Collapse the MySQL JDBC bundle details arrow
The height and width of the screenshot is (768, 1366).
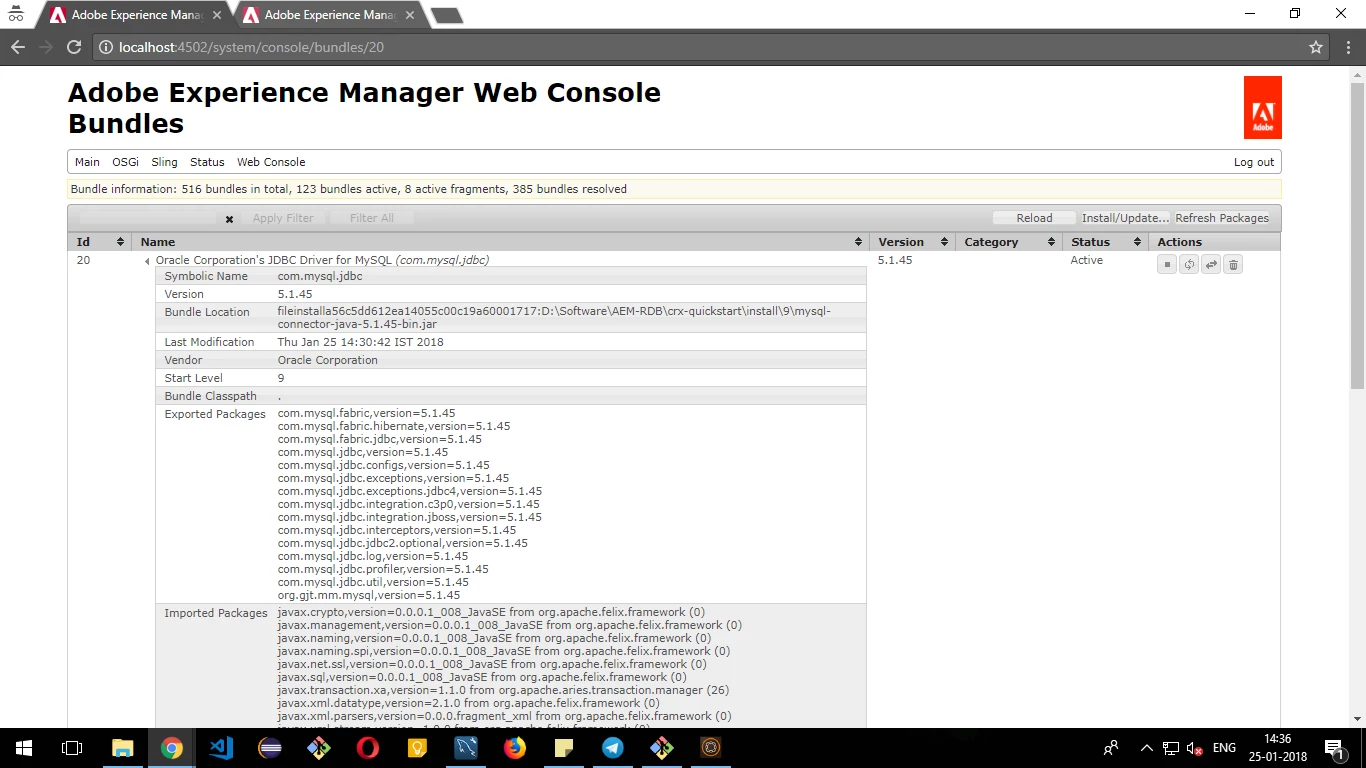[147, 261]
